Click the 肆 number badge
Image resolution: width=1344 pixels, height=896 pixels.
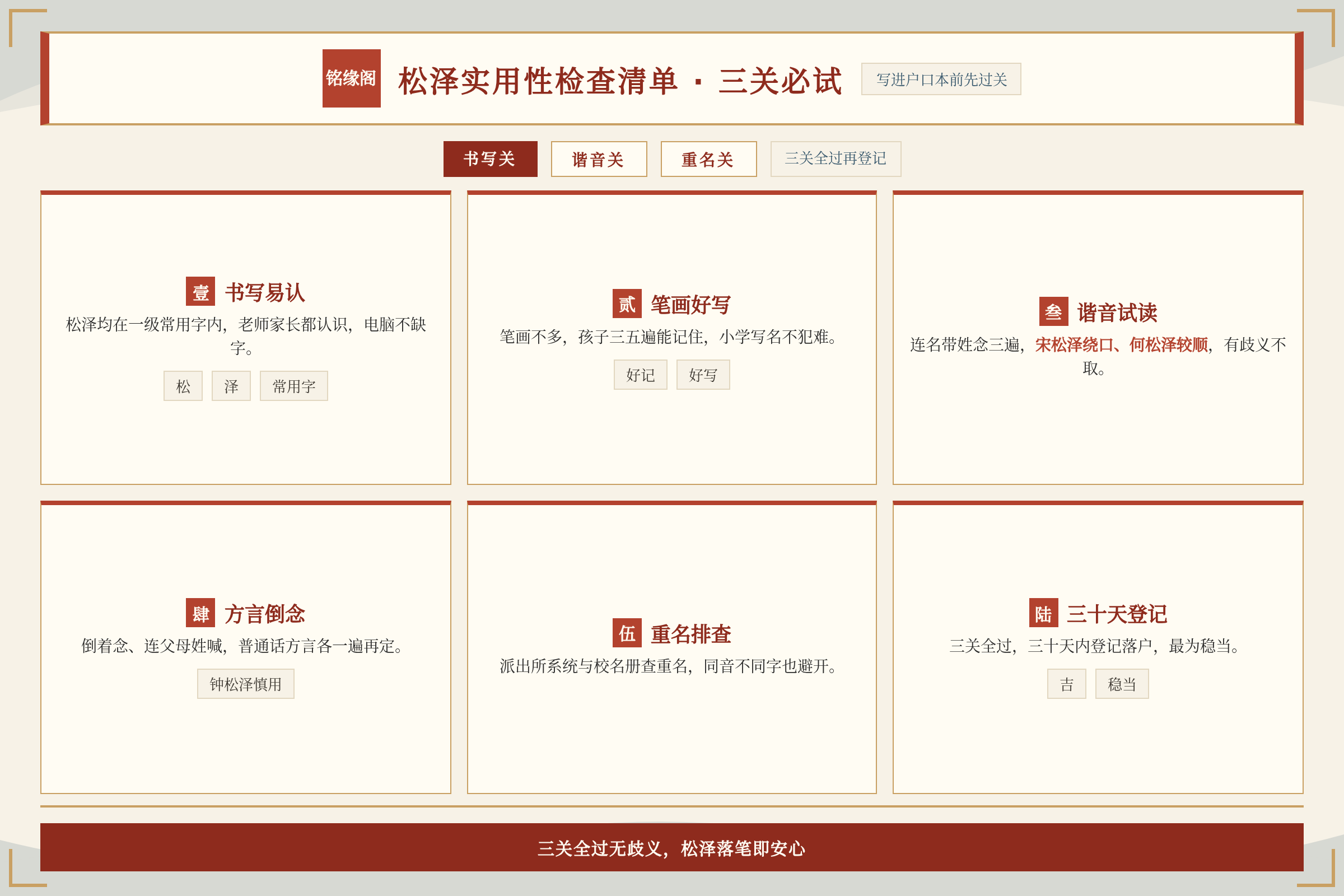tap(200, 613)
